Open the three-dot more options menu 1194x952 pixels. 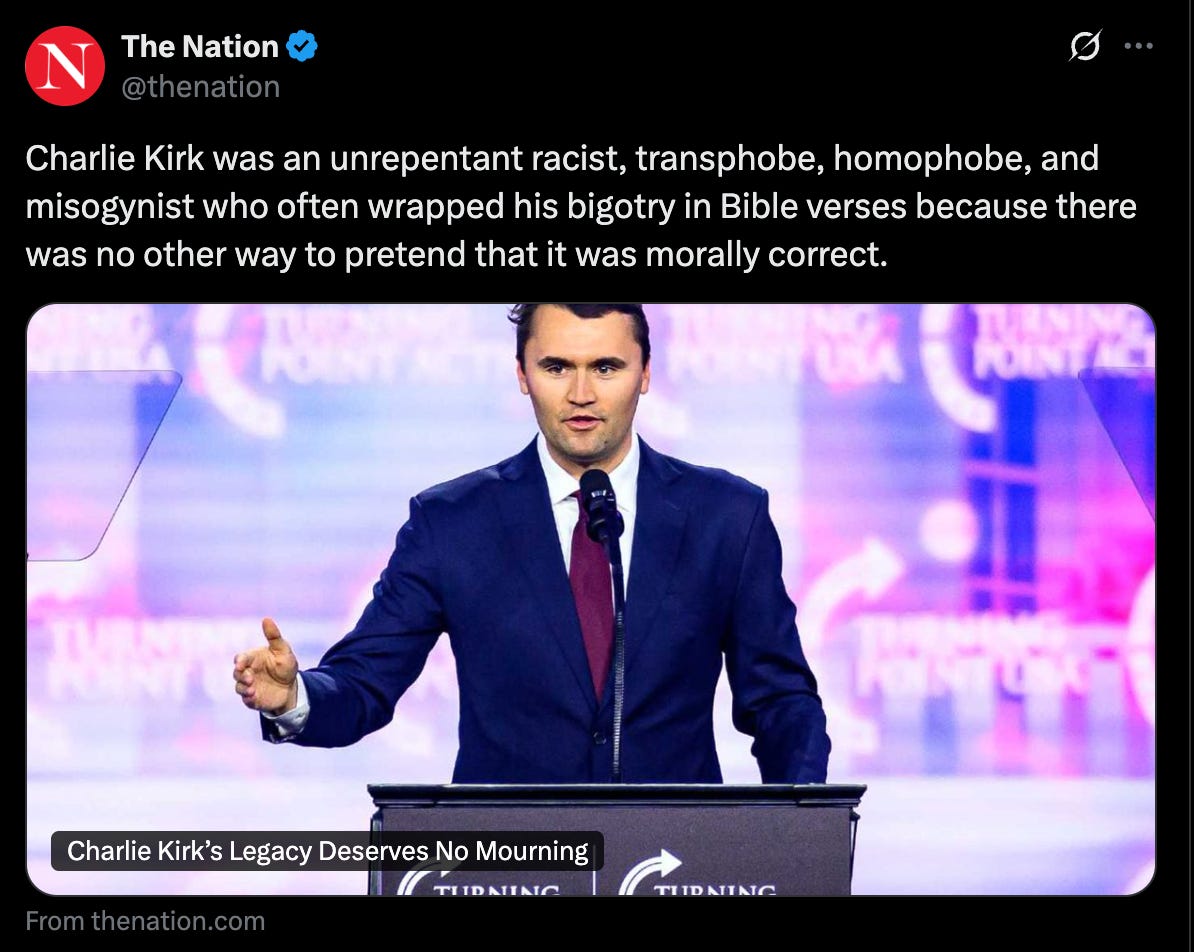[1138, 46]
